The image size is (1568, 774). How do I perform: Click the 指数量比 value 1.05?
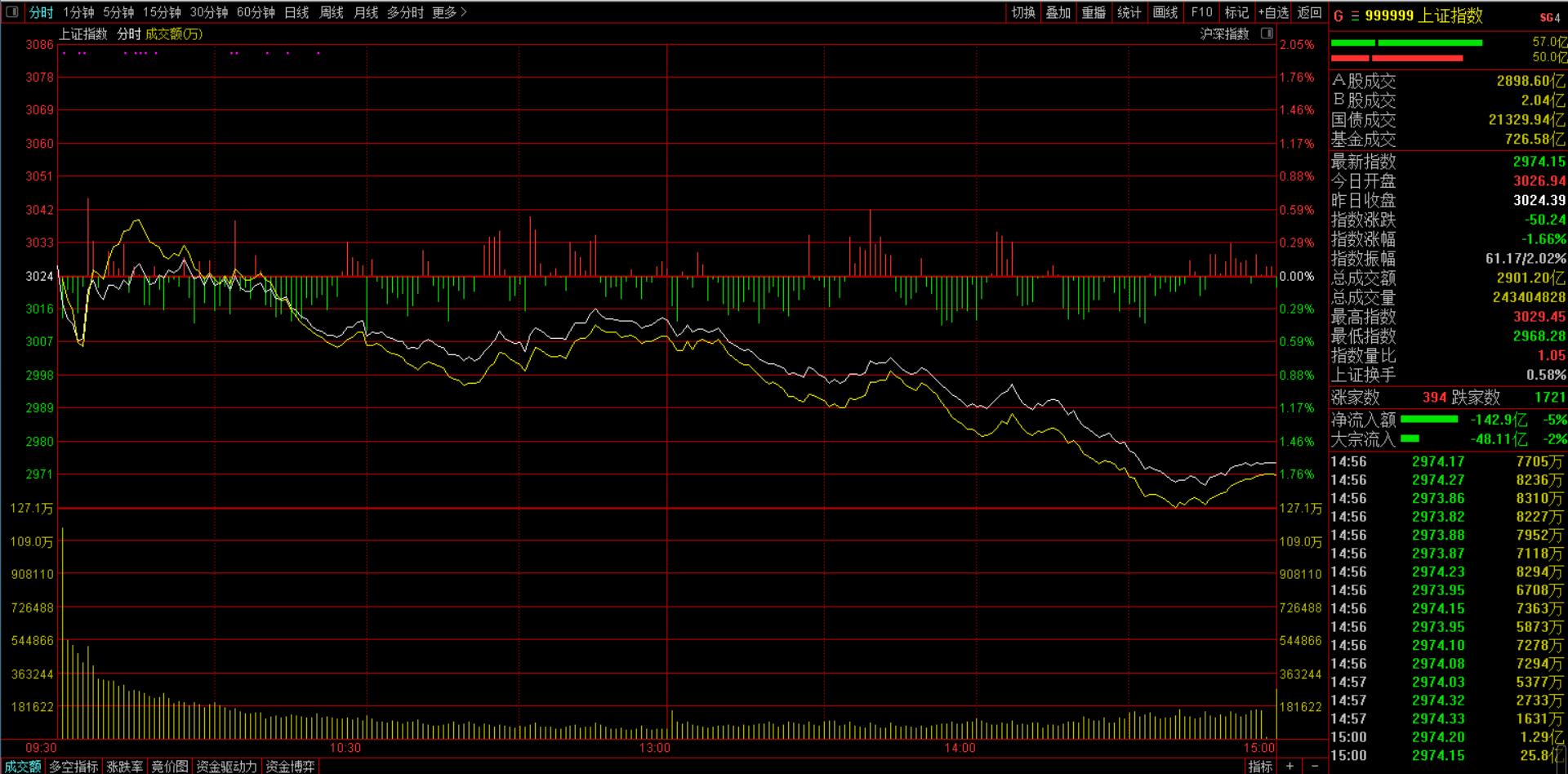pyautogui.click(x=1552, y=356)
